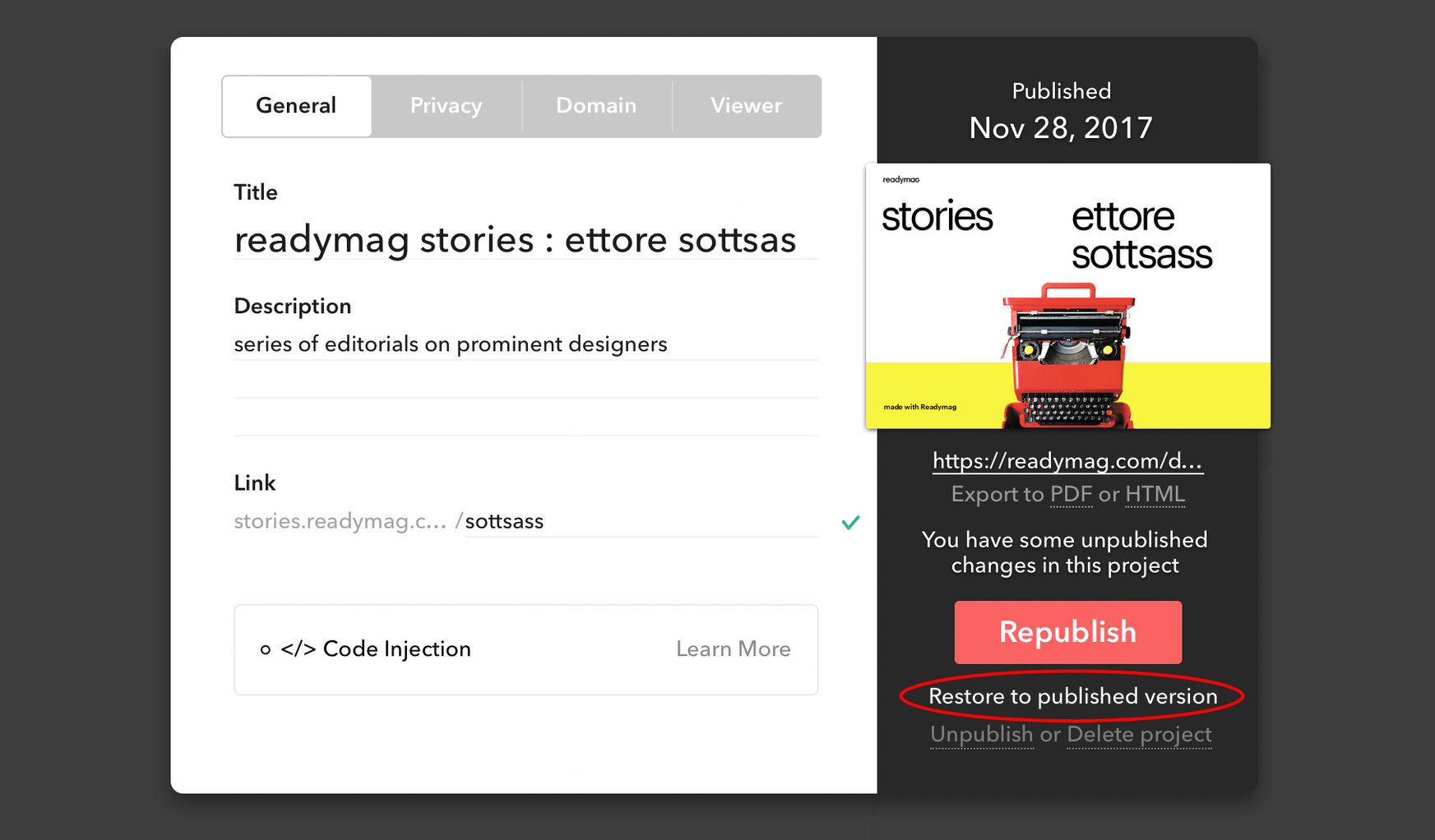Click the </> Code Injection label
Screen dimensions: 1435x840
click(376, 649)
